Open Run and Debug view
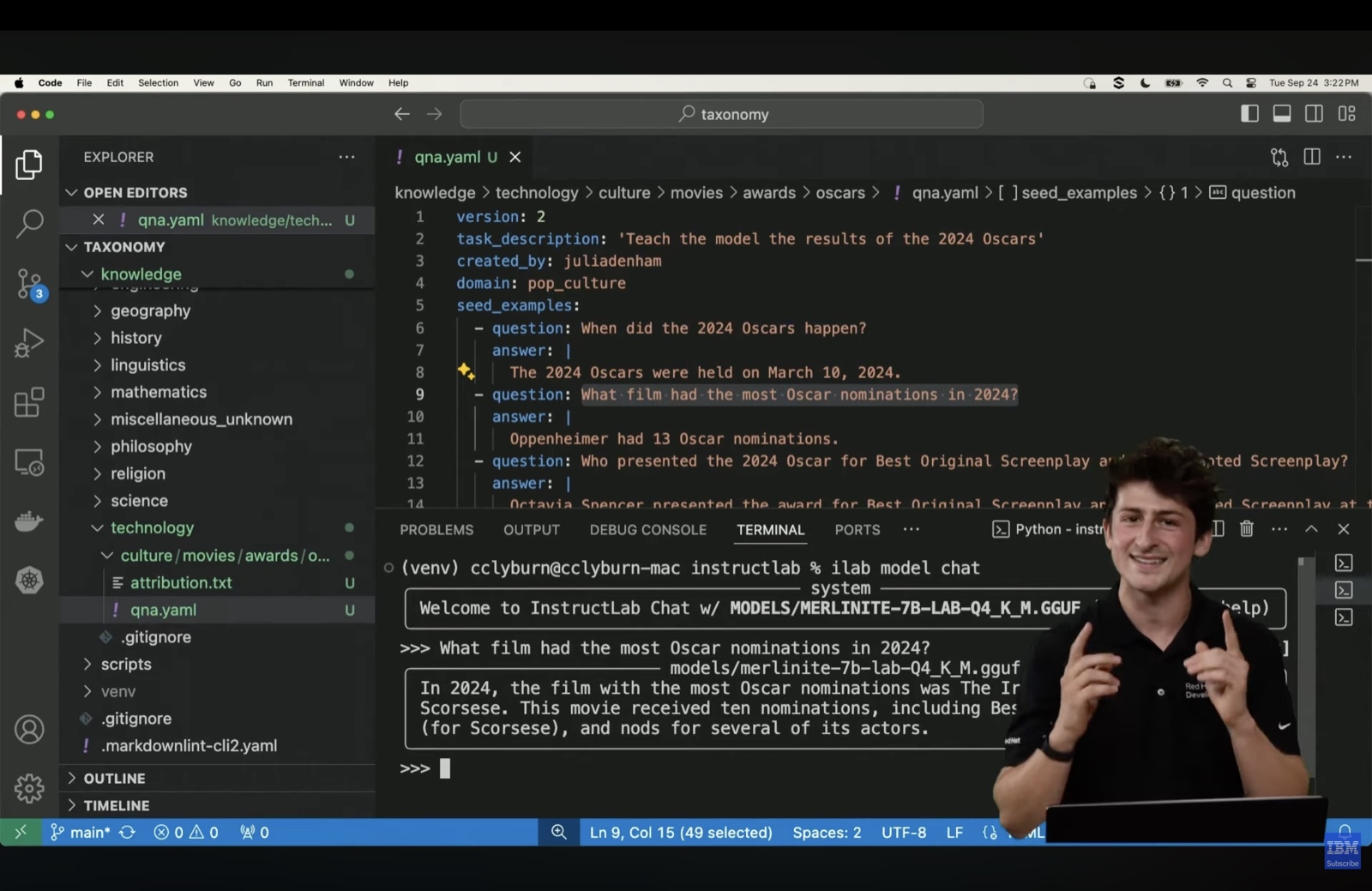1372x891 pixels. (x=29, y=343)
